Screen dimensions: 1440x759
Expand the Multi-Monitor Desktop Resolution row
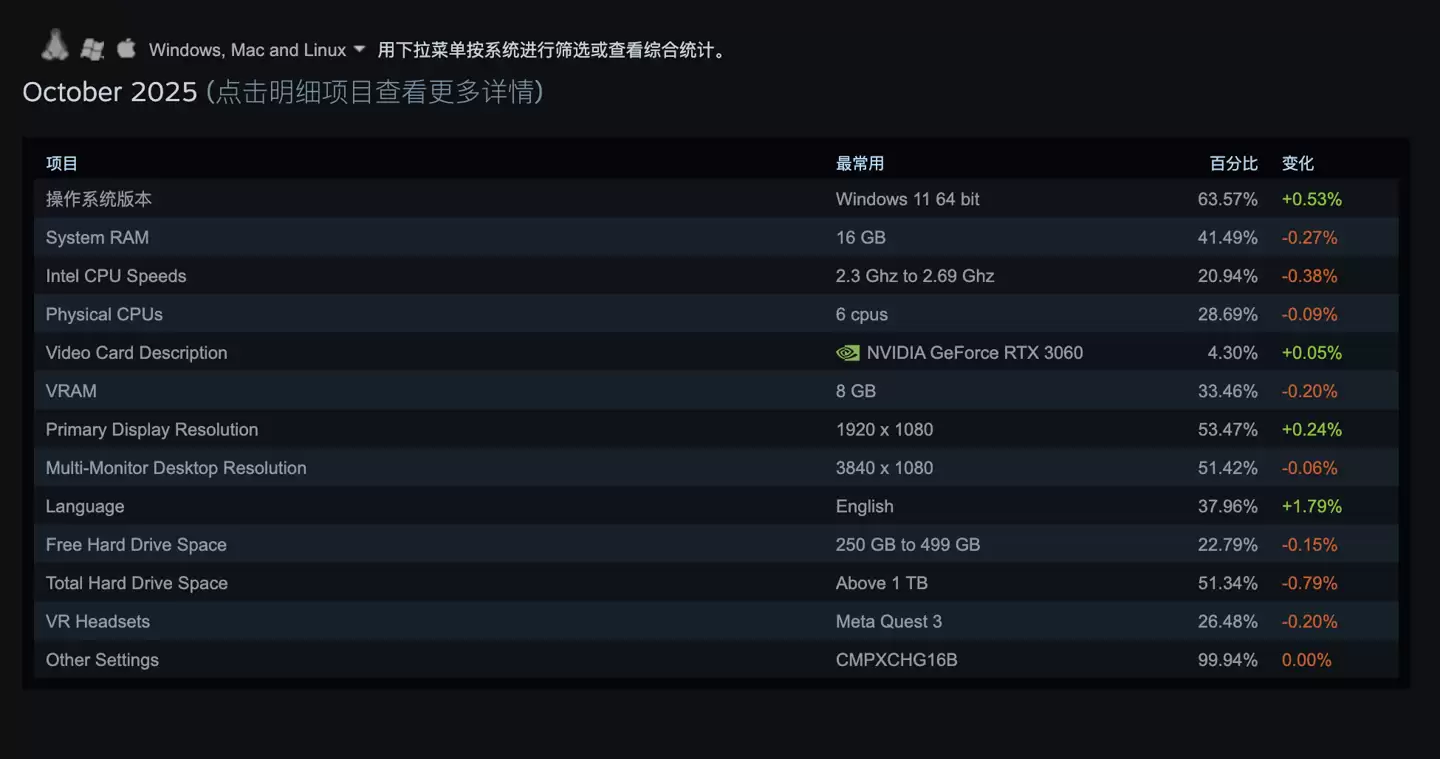[176, 468]
